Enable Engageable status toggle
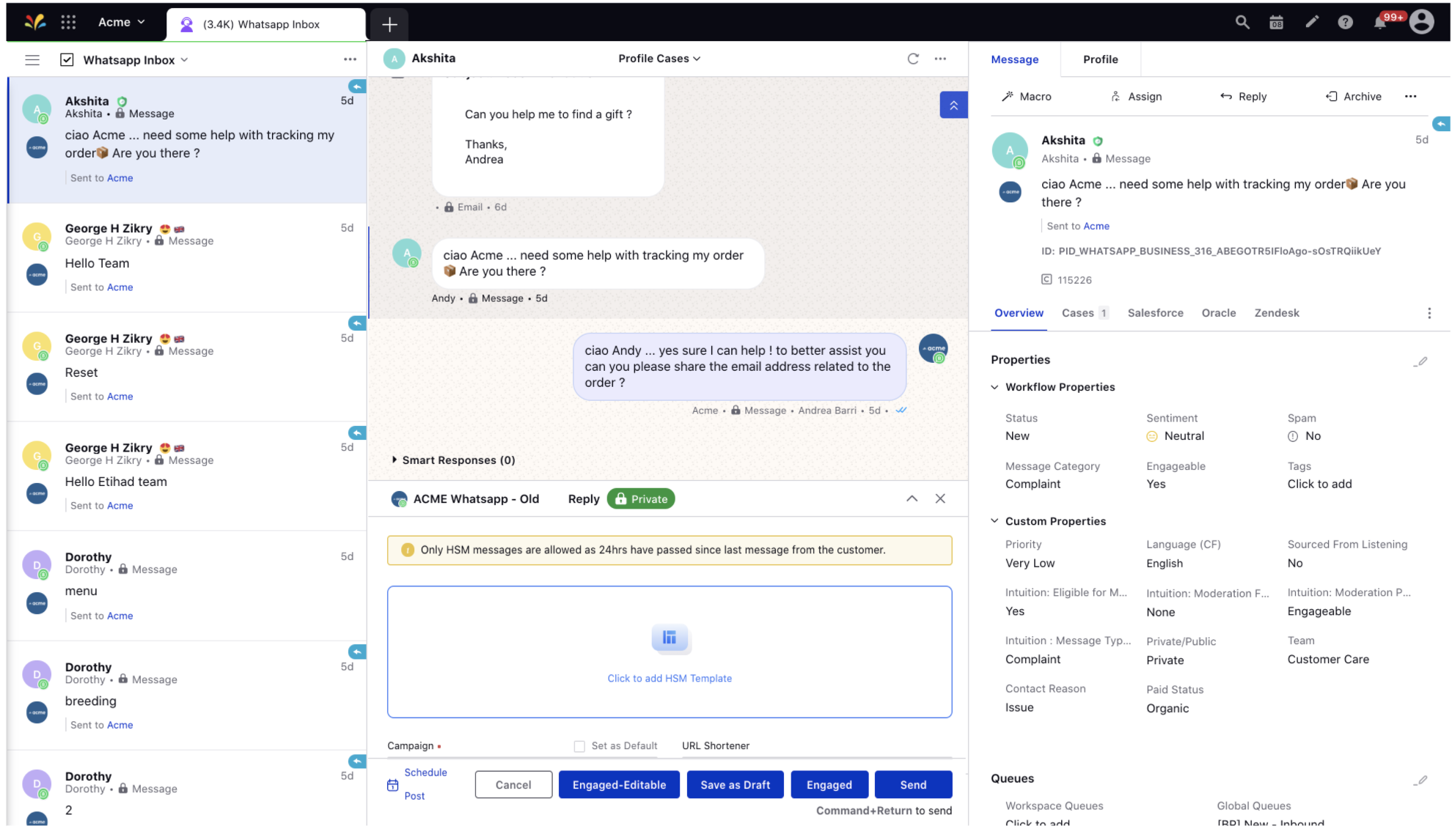The height and width of the screenshot is (840, 1452). (1156, 483)
